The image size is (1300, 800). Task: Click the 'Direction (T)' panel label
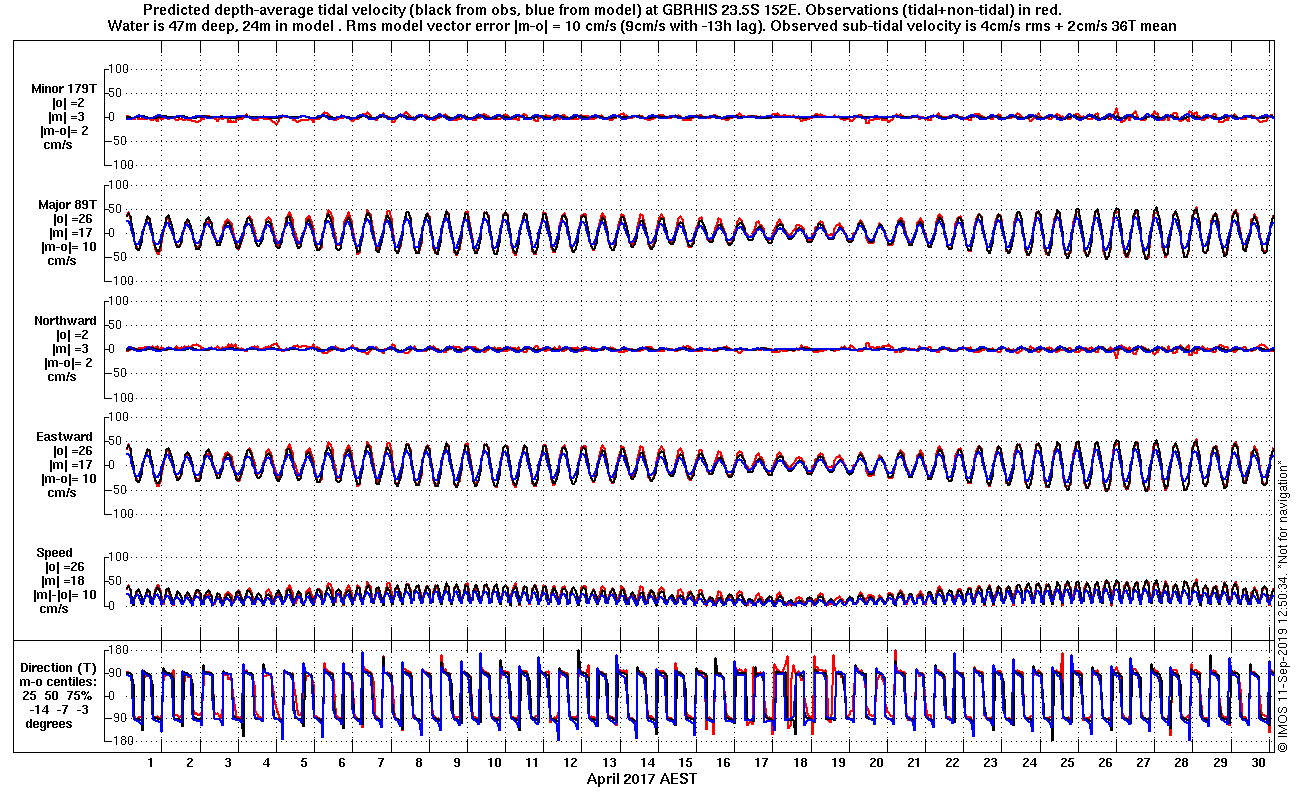pyautogui.click(x=60, y=667)
